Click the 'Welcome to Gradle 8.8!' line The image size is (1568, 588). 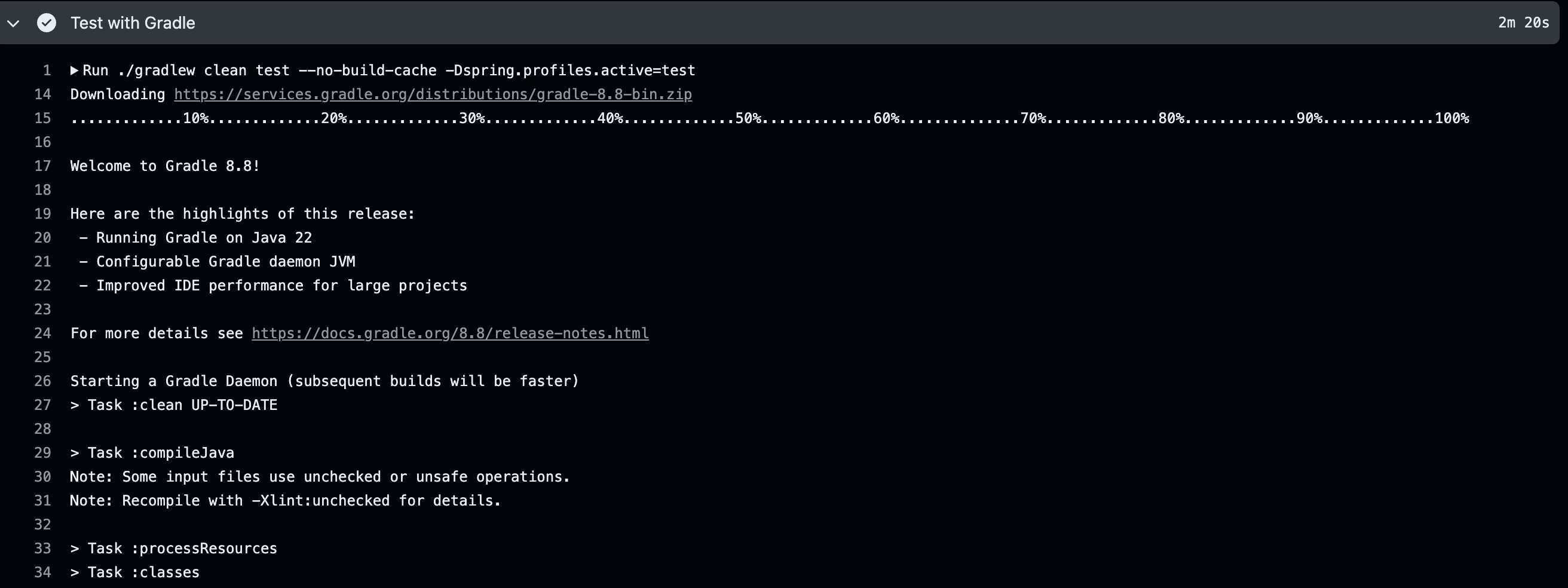coord(165,166)
